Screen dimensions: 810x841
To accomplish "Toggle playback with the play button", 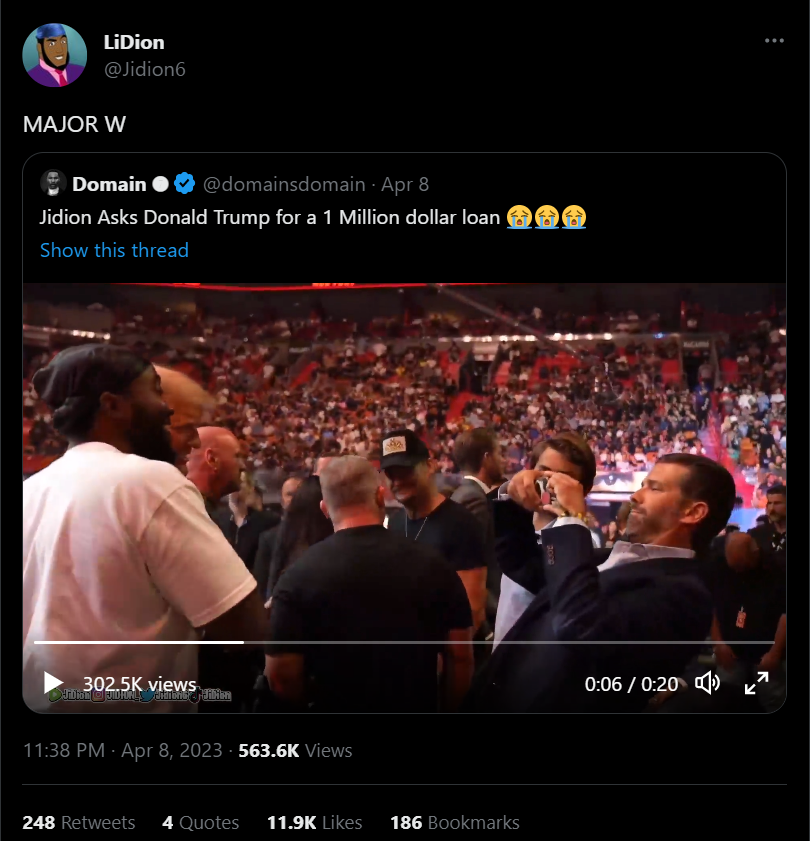I will [x=50, y=683].
